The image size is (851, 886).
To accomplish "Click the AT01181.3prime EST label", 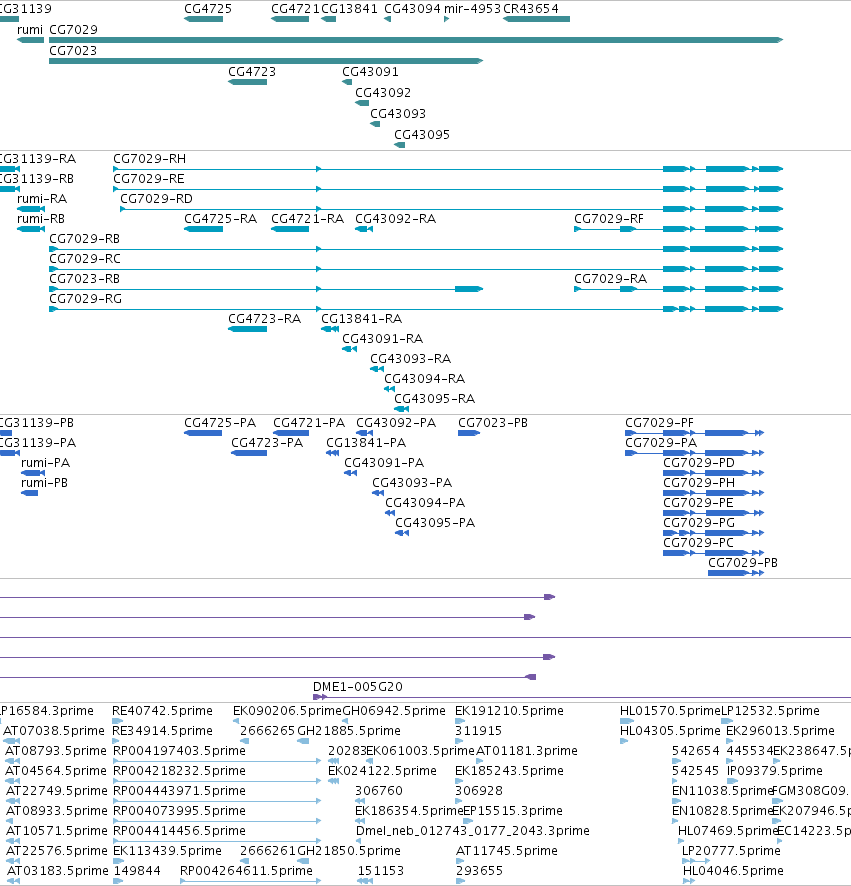I will click(527, 750).
